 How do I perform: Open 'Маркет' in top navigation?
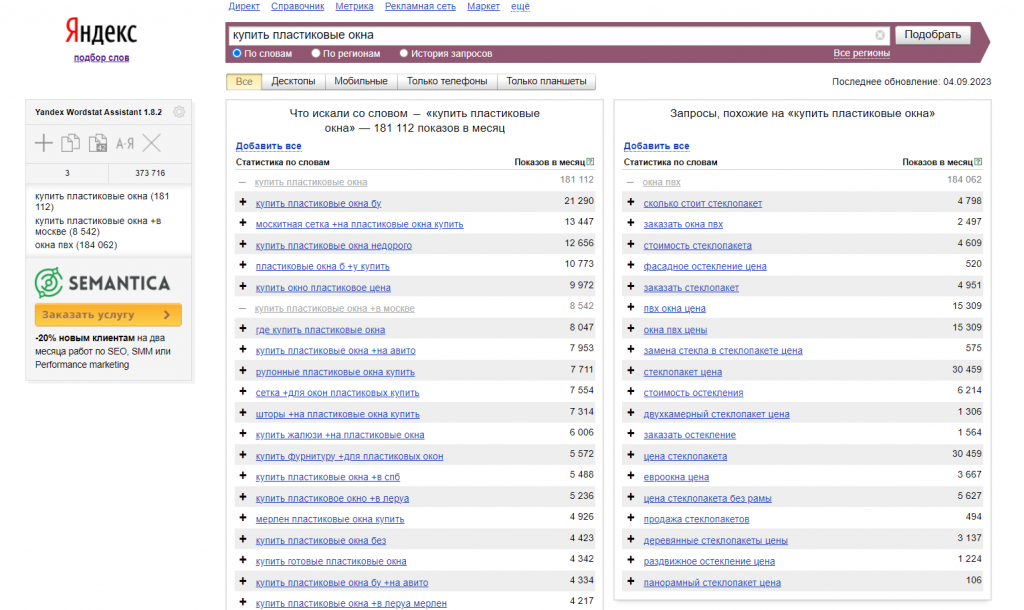(483, 6)
